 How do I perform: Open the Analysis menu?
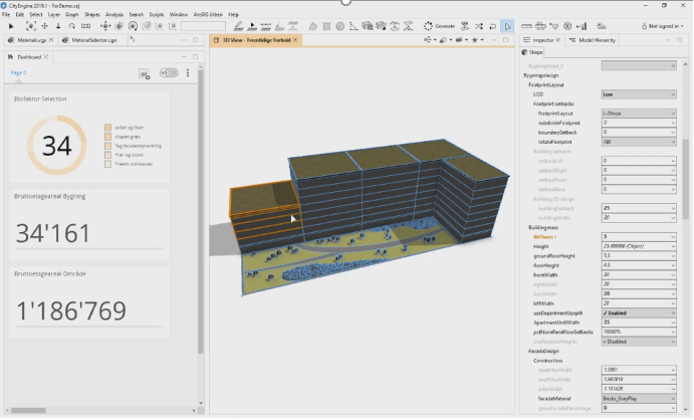point(115,15)
